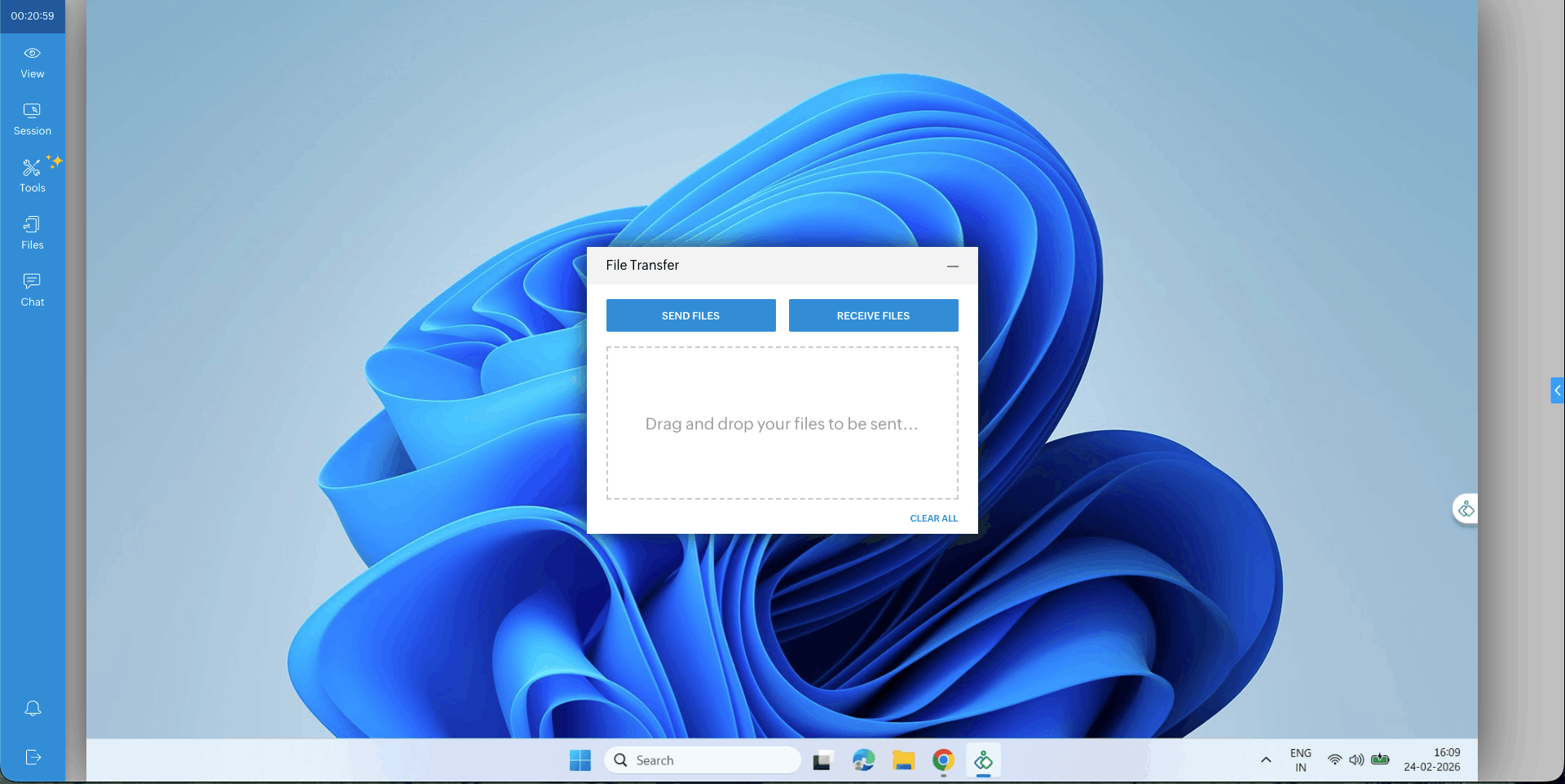Click the floating Zoho Assist widget icon
Image resolution: width=1565 pixels, height=784 pixels.
tap(1466, 509)
